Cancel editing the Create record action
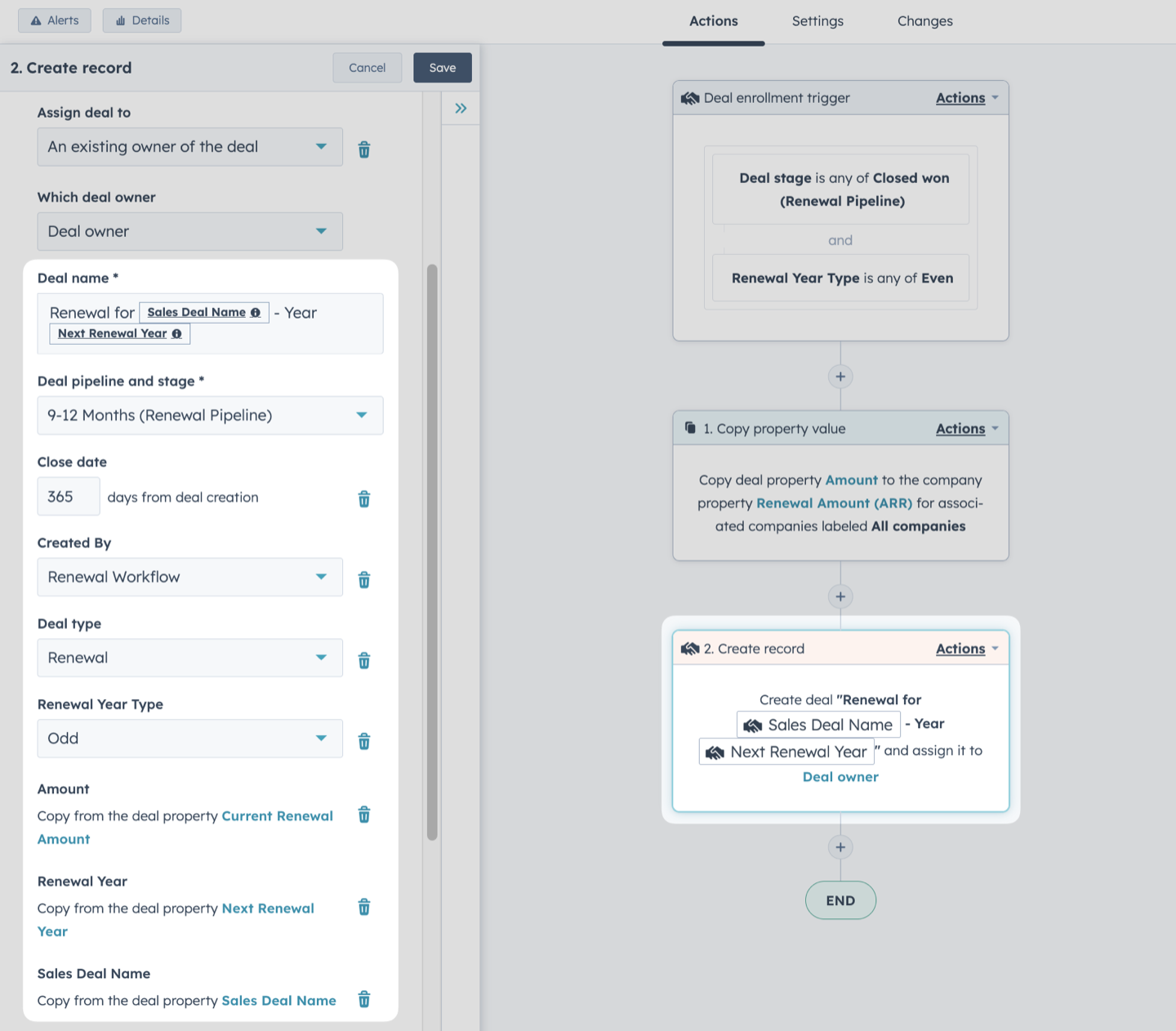Screen dimensions: 1176x1031 coord(367,68)
